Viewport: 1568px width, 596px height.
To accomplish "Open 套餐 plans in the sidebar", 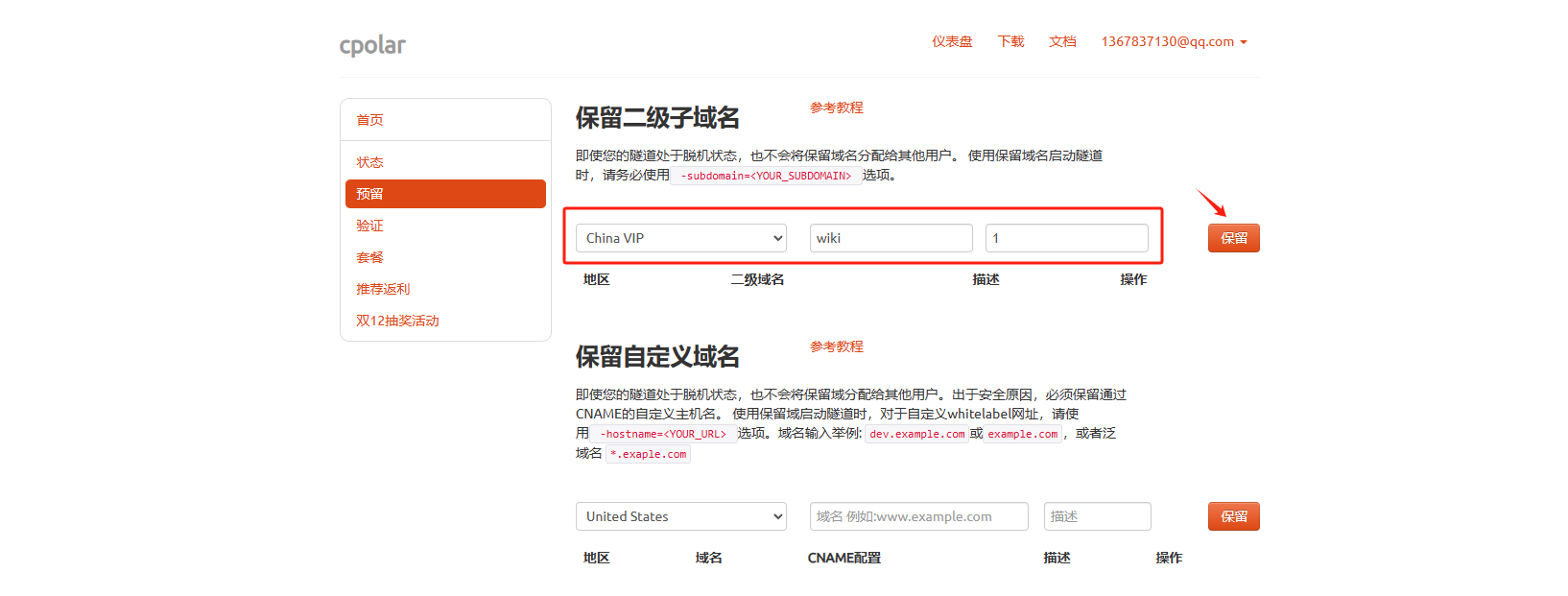I will (369, 257).
